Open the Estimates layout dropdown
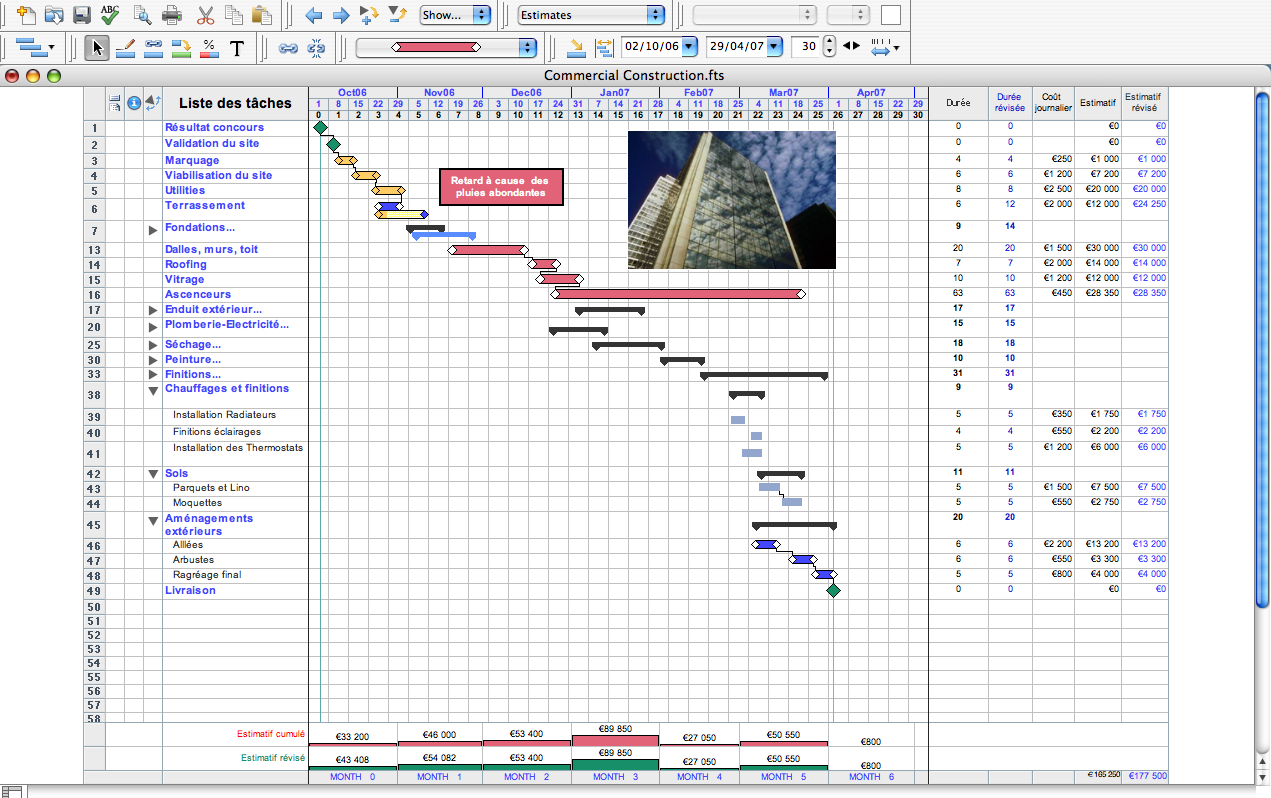The height and width of the screenshot is (798, 1271). pos(592,15)
